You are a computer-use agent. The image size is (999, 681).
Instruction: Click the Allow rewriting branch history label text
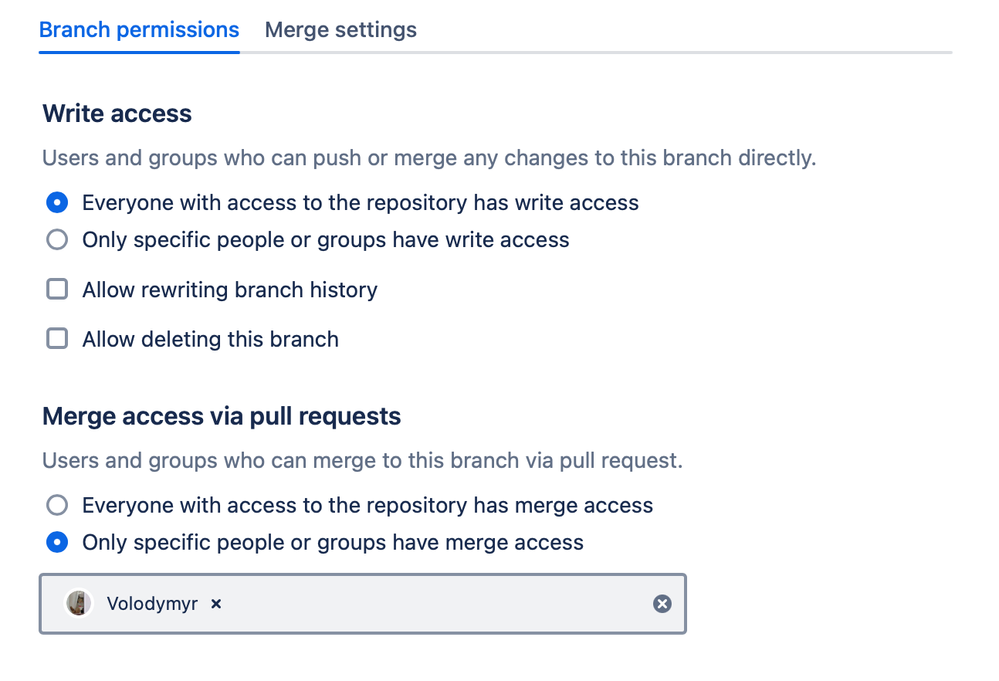click(x=230, y=290)
